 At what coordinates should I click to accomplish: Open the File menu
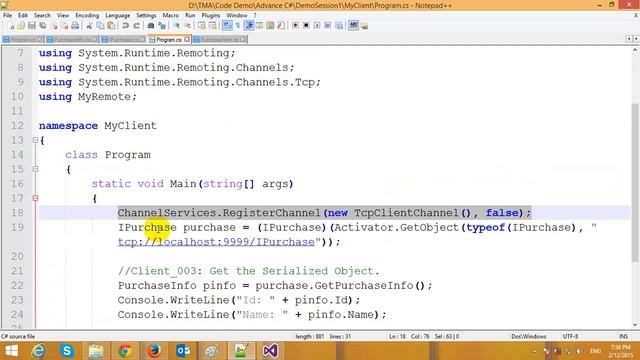(7, 15)
